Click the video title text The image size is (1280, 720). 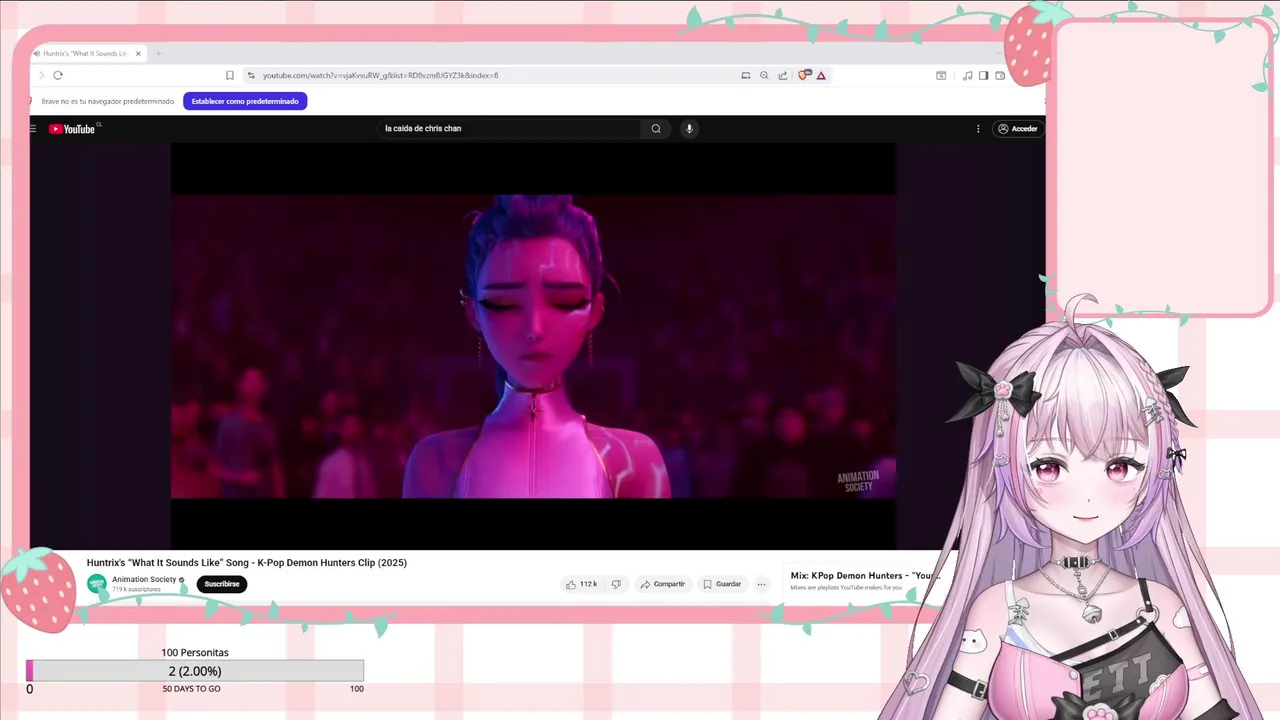(x=247, y=563)
